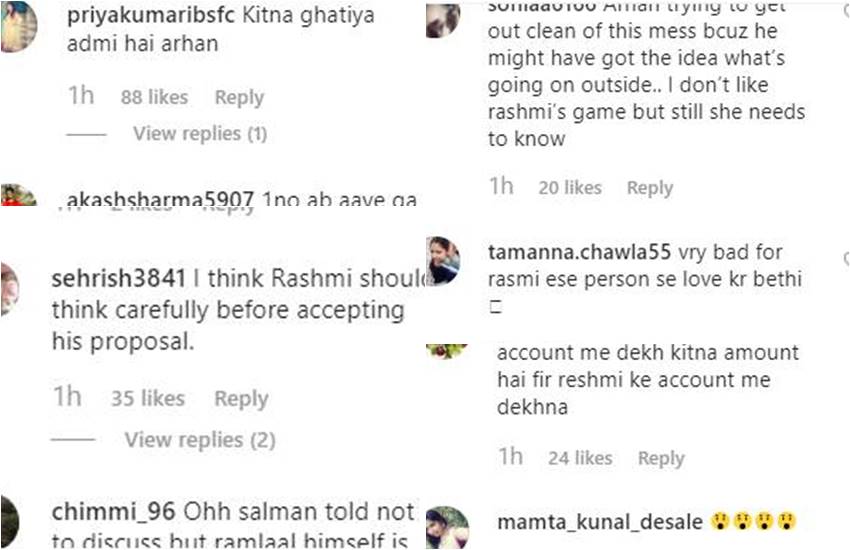Visit the mamta_kunal_desale username link
Image resolution: width=850 pixels, height=550 pixels.
click(599, 522)
